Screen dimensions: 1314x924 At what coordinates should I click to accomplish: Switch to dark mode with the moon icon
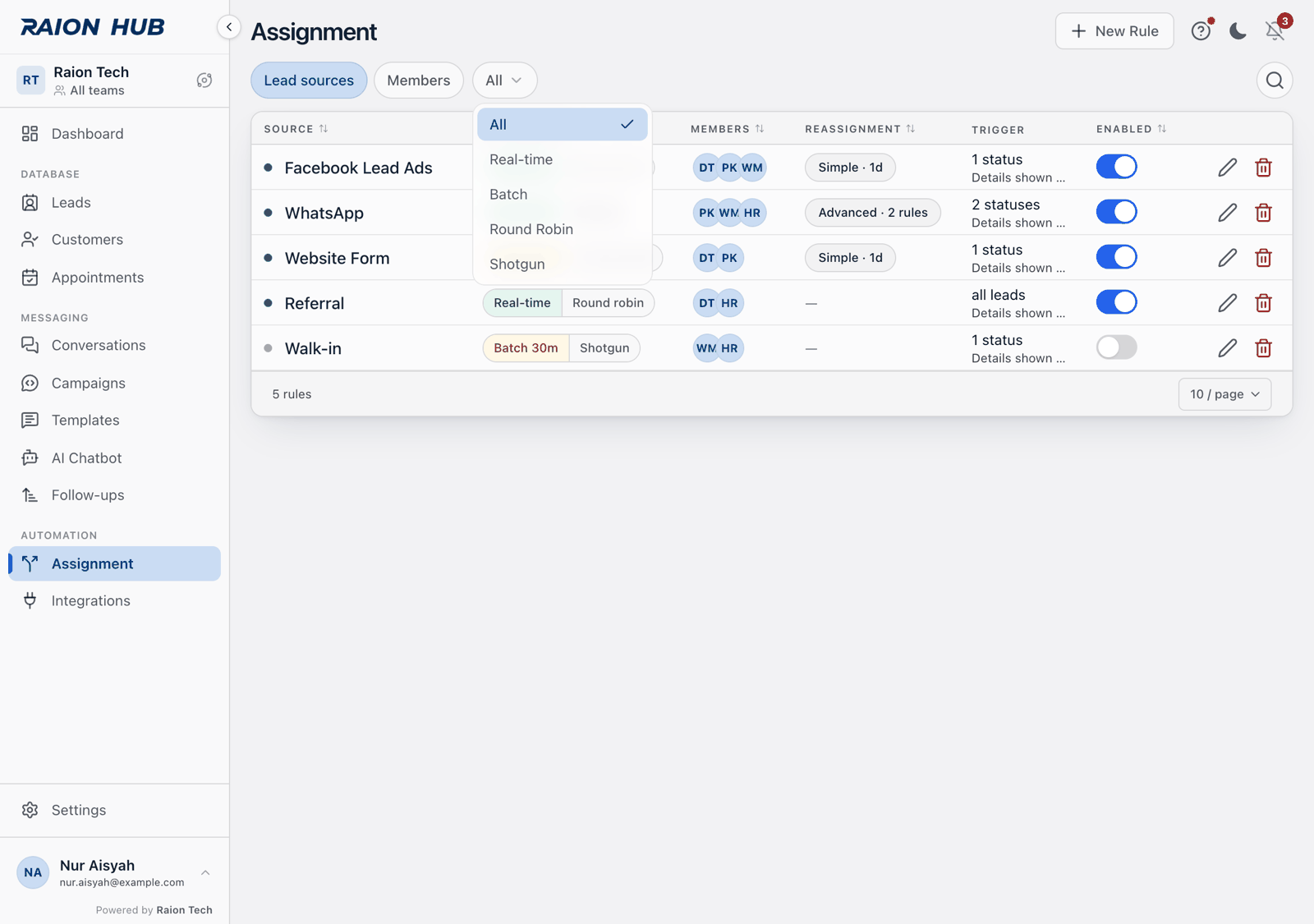[1238, 31]
